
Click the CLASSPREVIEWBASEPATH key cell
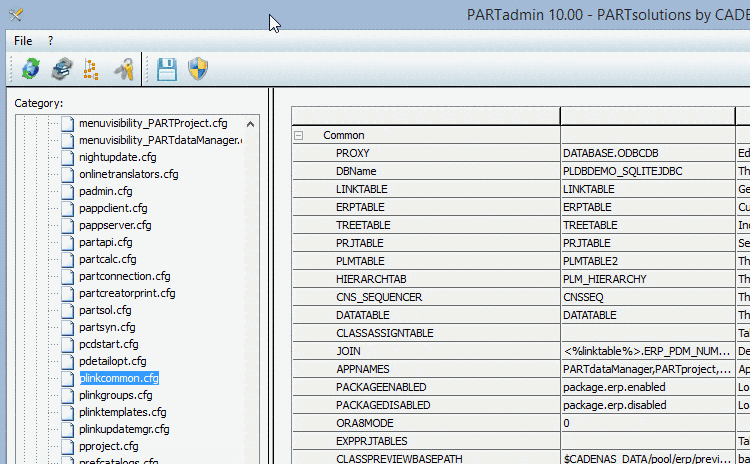(x=426, y=458)
